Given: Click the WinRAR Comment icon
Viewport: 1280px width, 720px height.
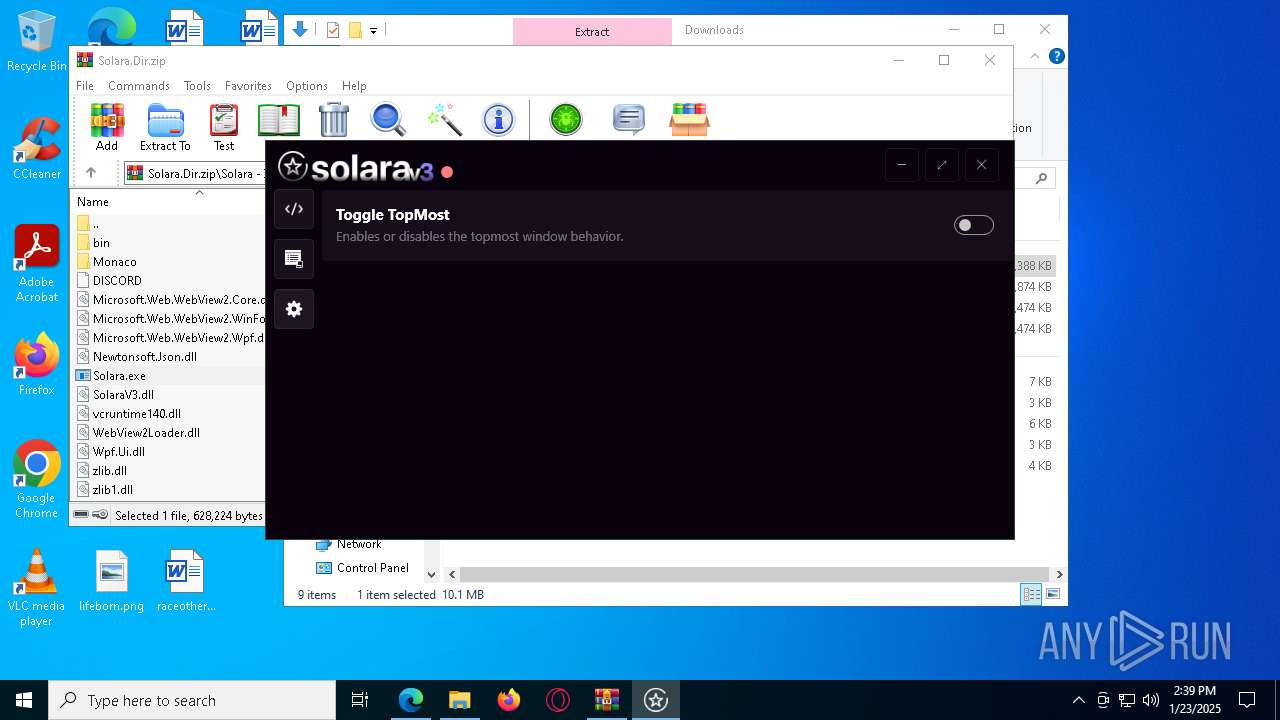Looking at the screenshot, I should (x=628, y=120).
